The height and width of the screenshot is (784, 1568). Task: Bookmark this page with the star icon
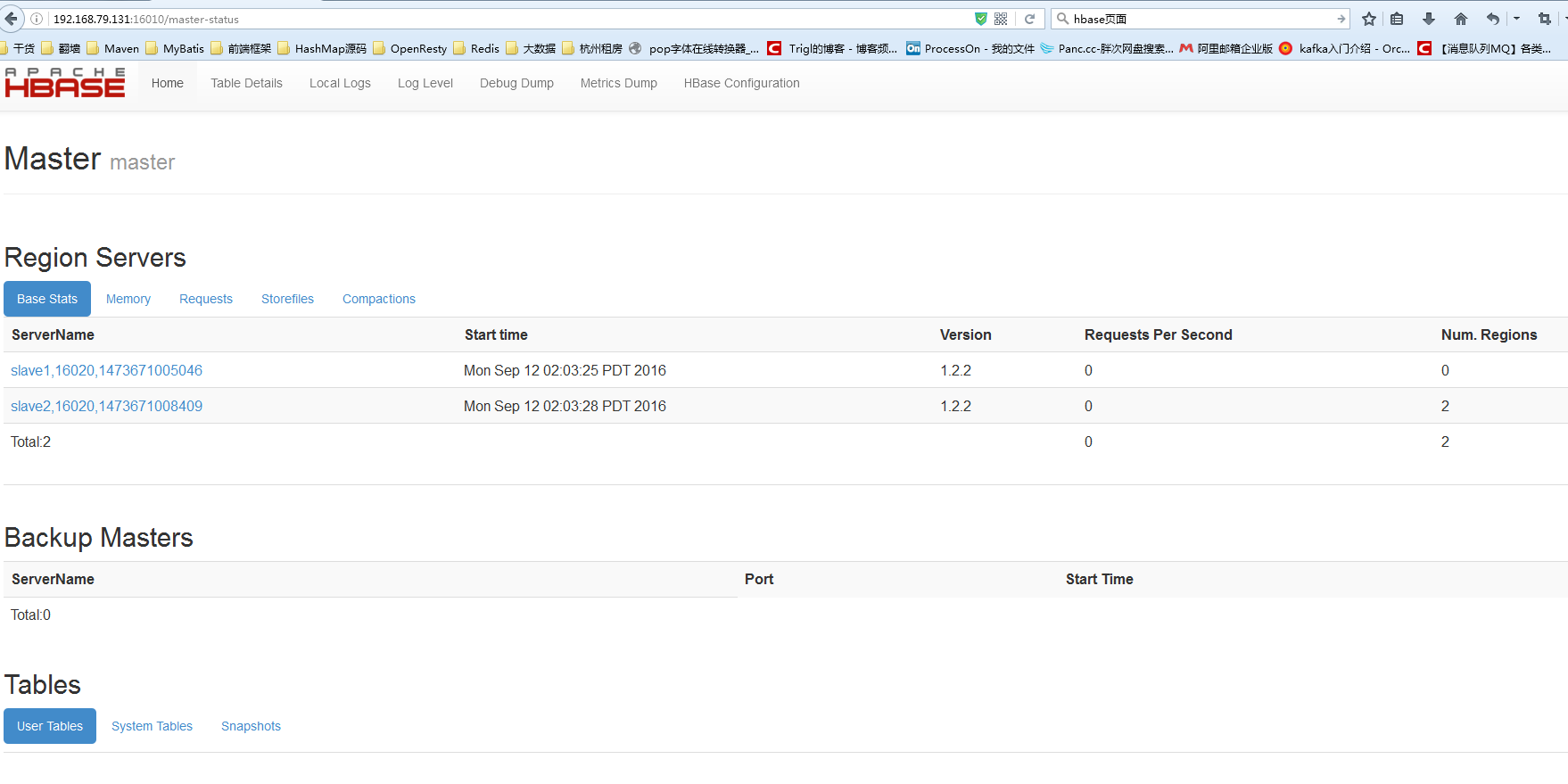click(1369, 19)
